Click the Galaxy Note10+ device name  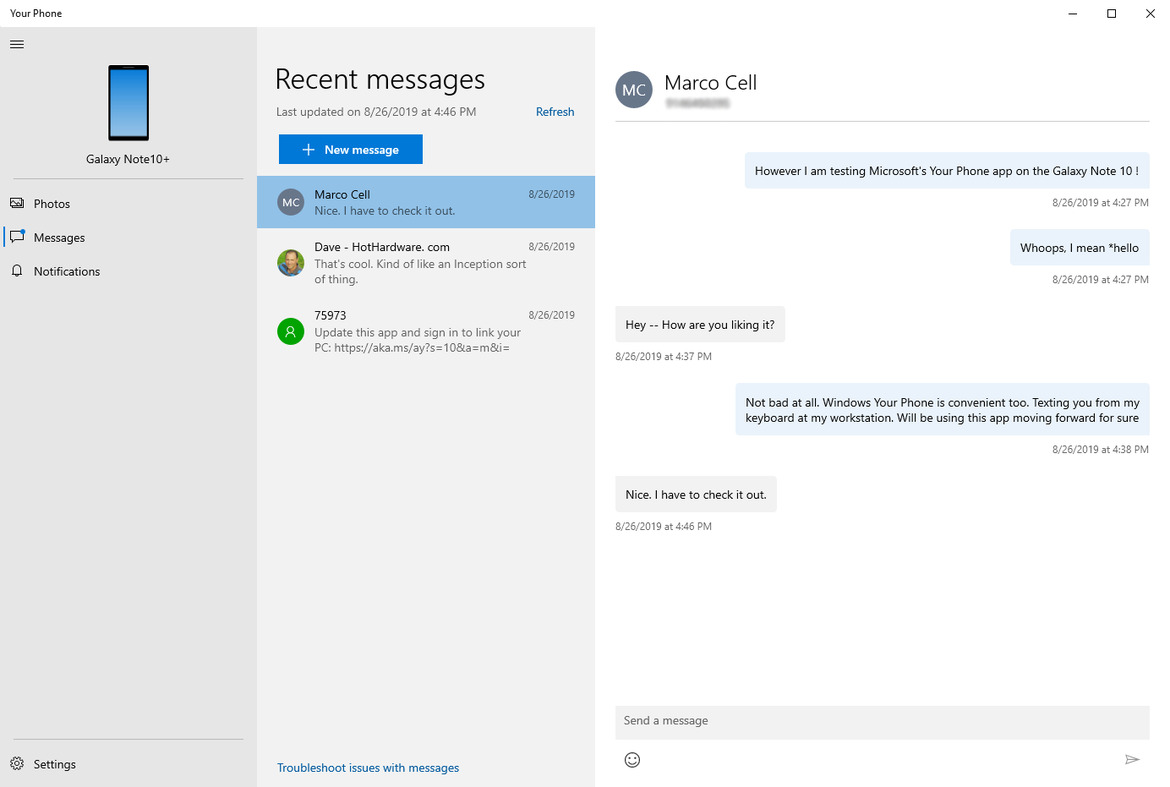(x=128, y=159)
